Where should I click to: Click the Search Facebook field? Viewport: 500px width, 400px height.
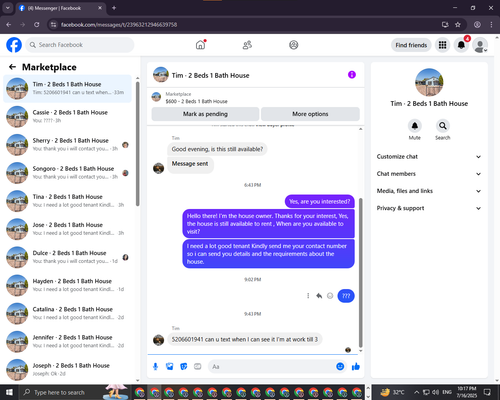[x=80, y=45]
